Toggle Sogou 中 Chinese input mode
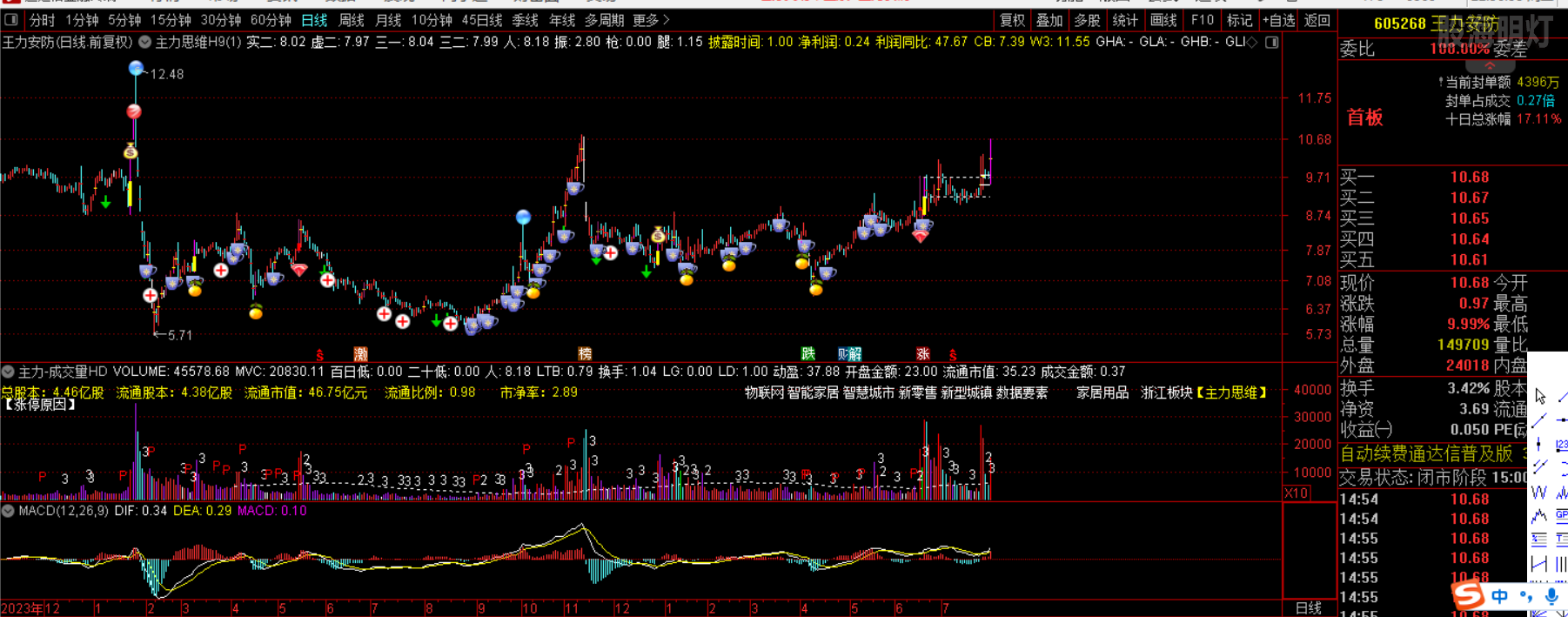The width and height of the screenshot is (1568, 617). coord(1499,596)
